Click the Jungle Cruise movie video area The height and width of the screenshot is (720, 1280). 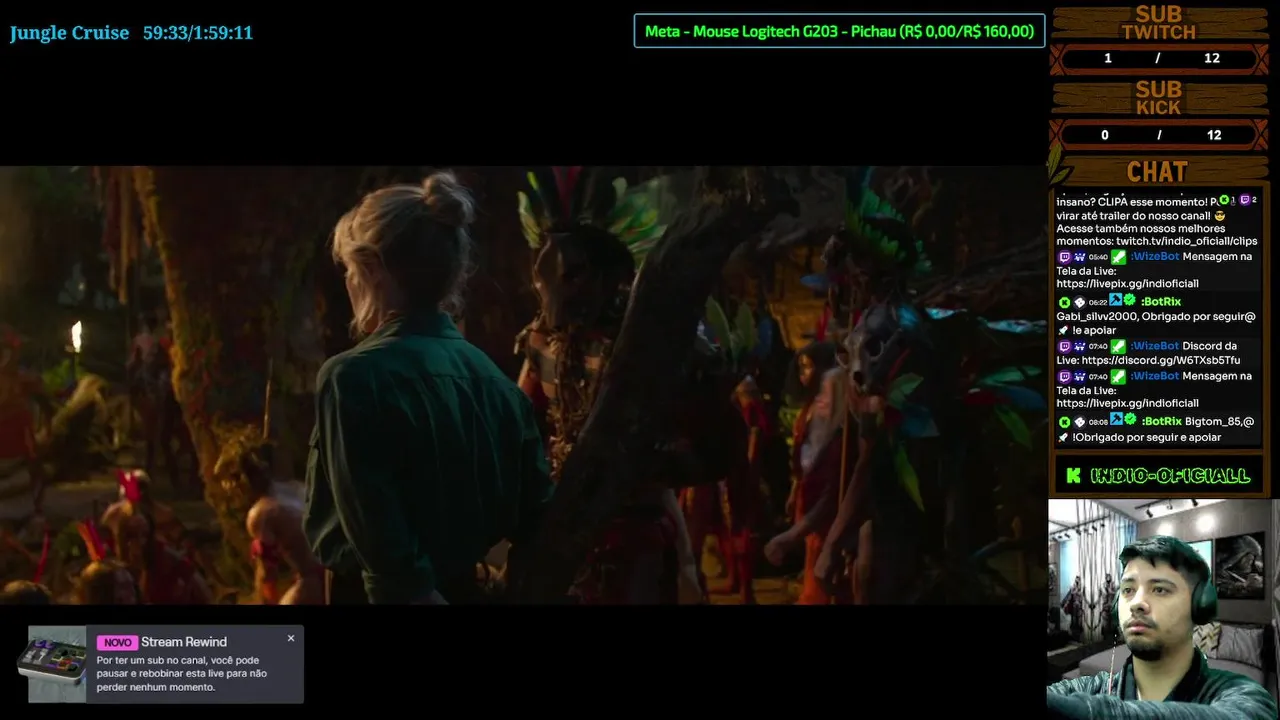point(523,385)
